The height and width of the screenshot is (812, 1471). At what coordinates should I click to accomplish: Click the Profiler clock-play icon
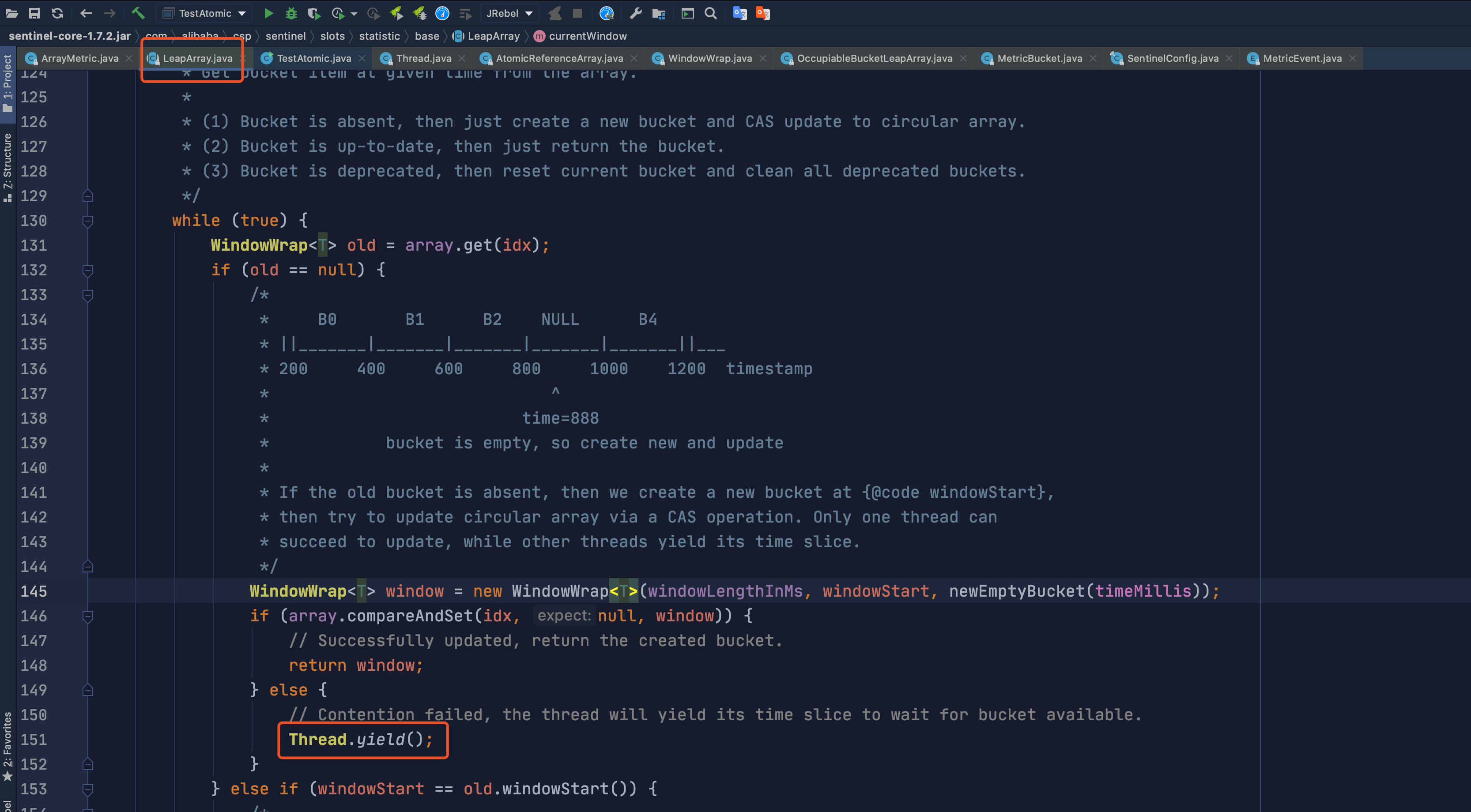pos(338,13)
